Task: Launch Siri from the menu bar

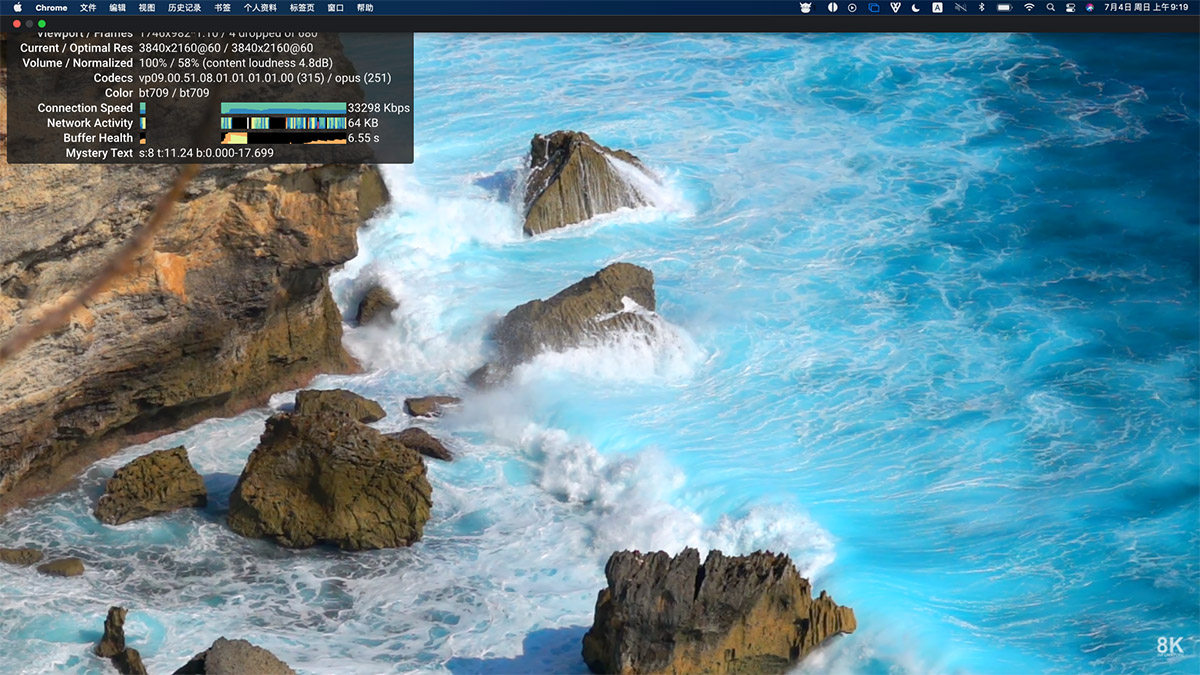Action: tap(1089, 7)
